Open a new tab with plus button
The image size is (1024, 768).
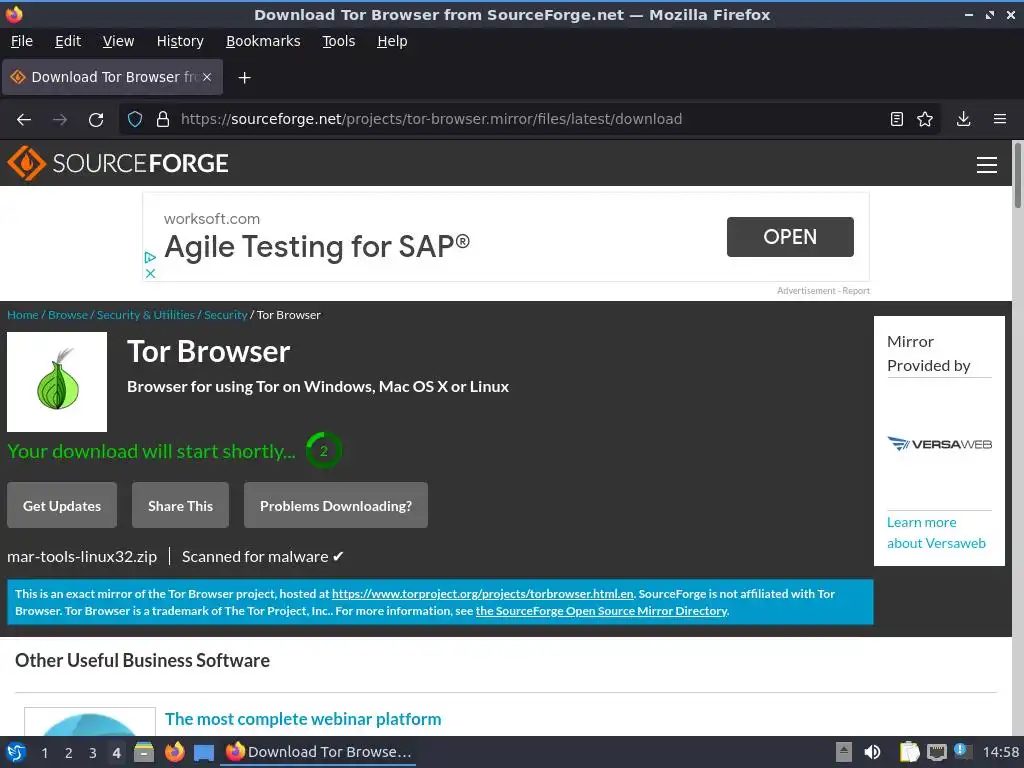pos(244,77)
